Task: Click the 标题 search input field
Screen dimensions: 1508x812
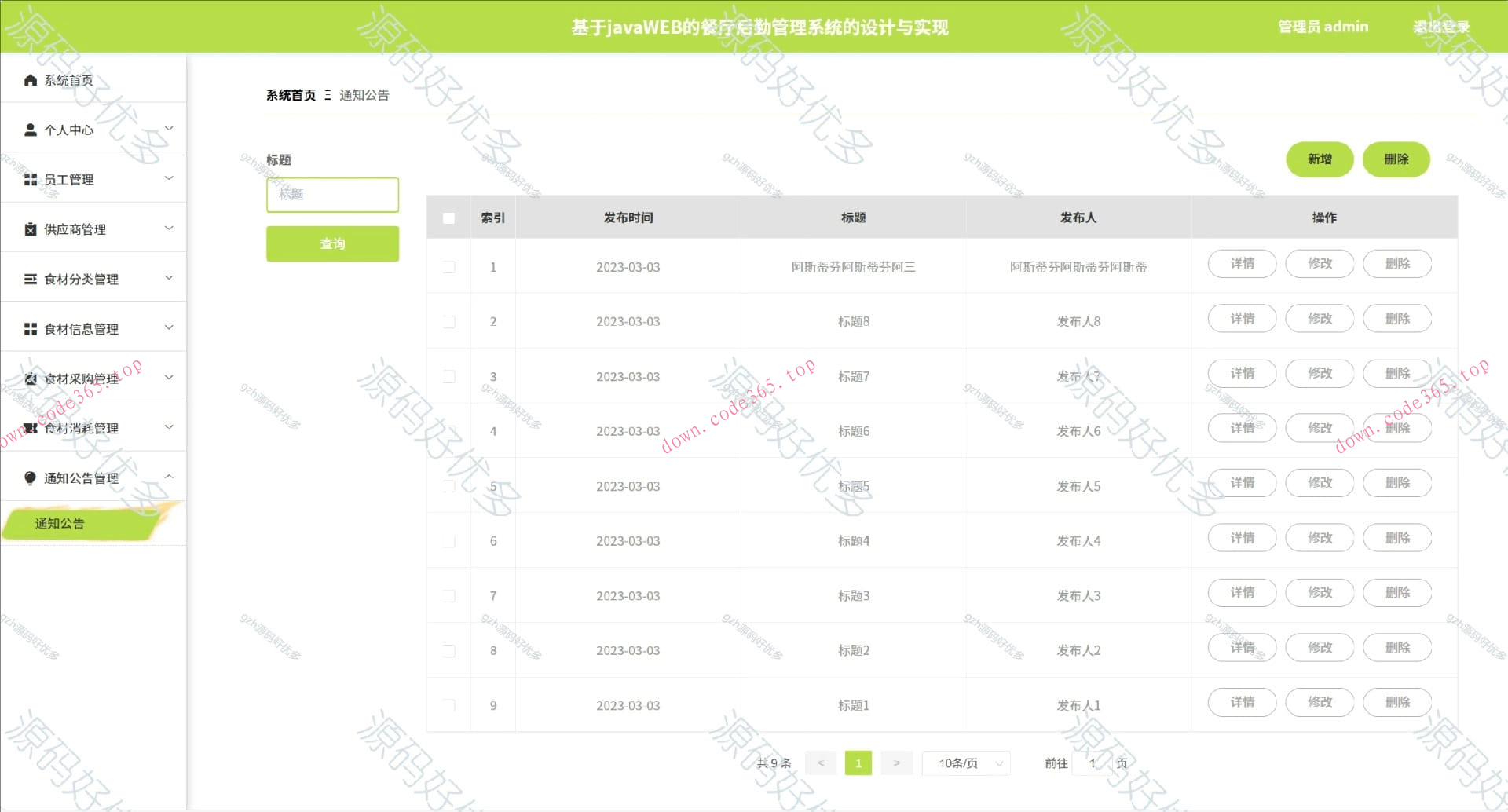Action: [x=332, y=194]
